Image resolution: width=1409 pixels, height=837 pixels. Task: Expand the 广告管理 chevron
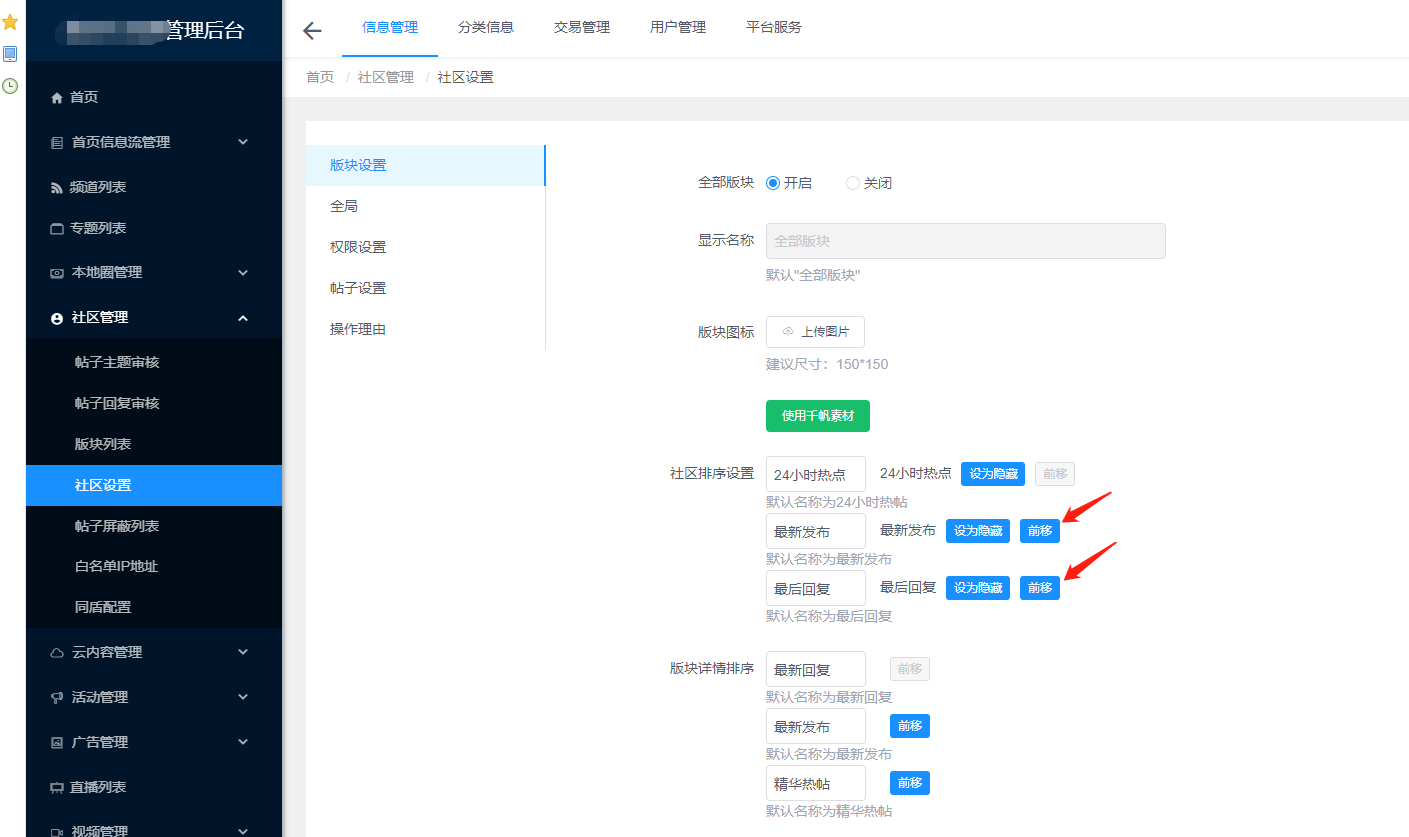[243, 742]
